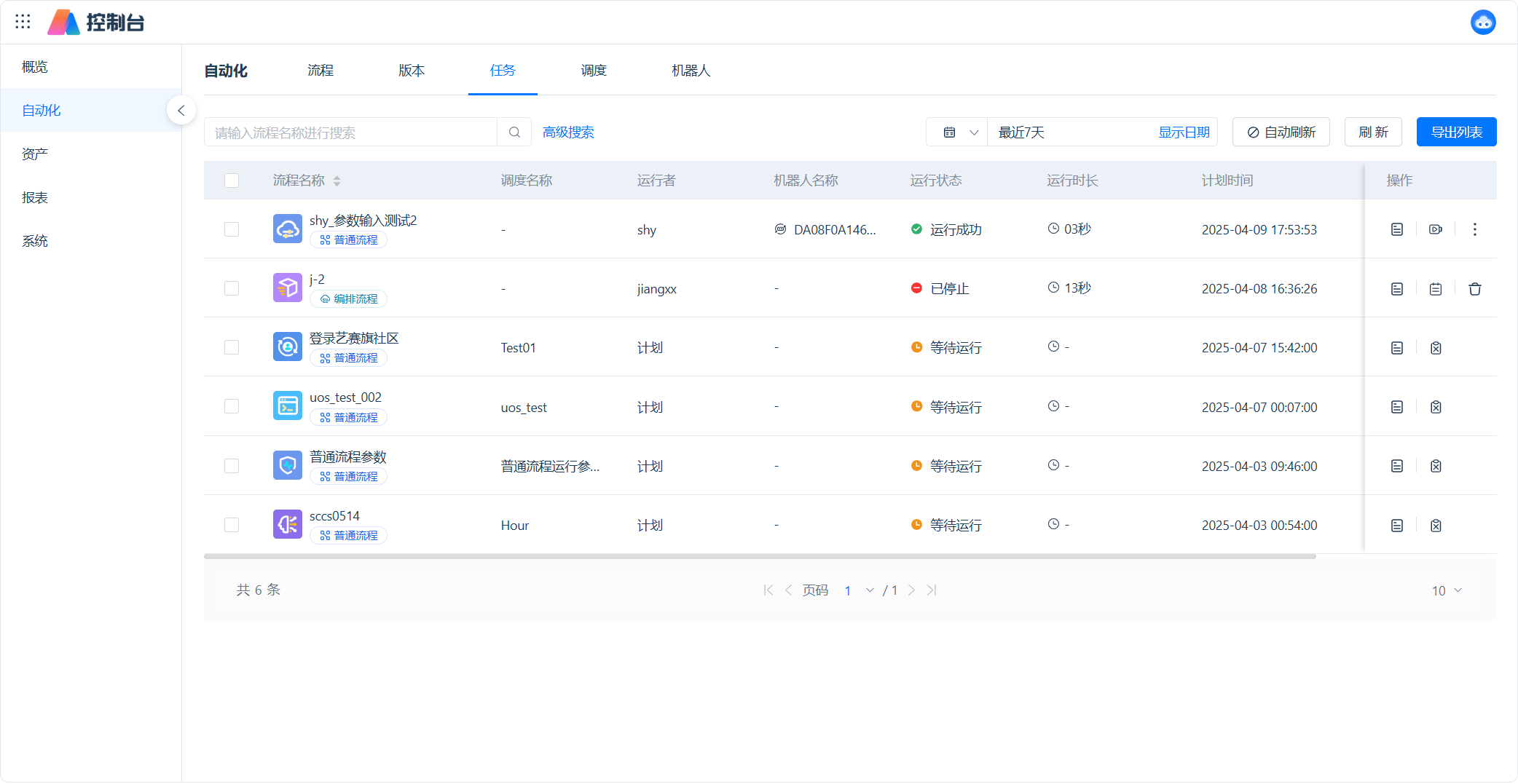Viewport: 1518px width, 784px height.
Task: Click the 导出列表 button
Action: 1455,132
